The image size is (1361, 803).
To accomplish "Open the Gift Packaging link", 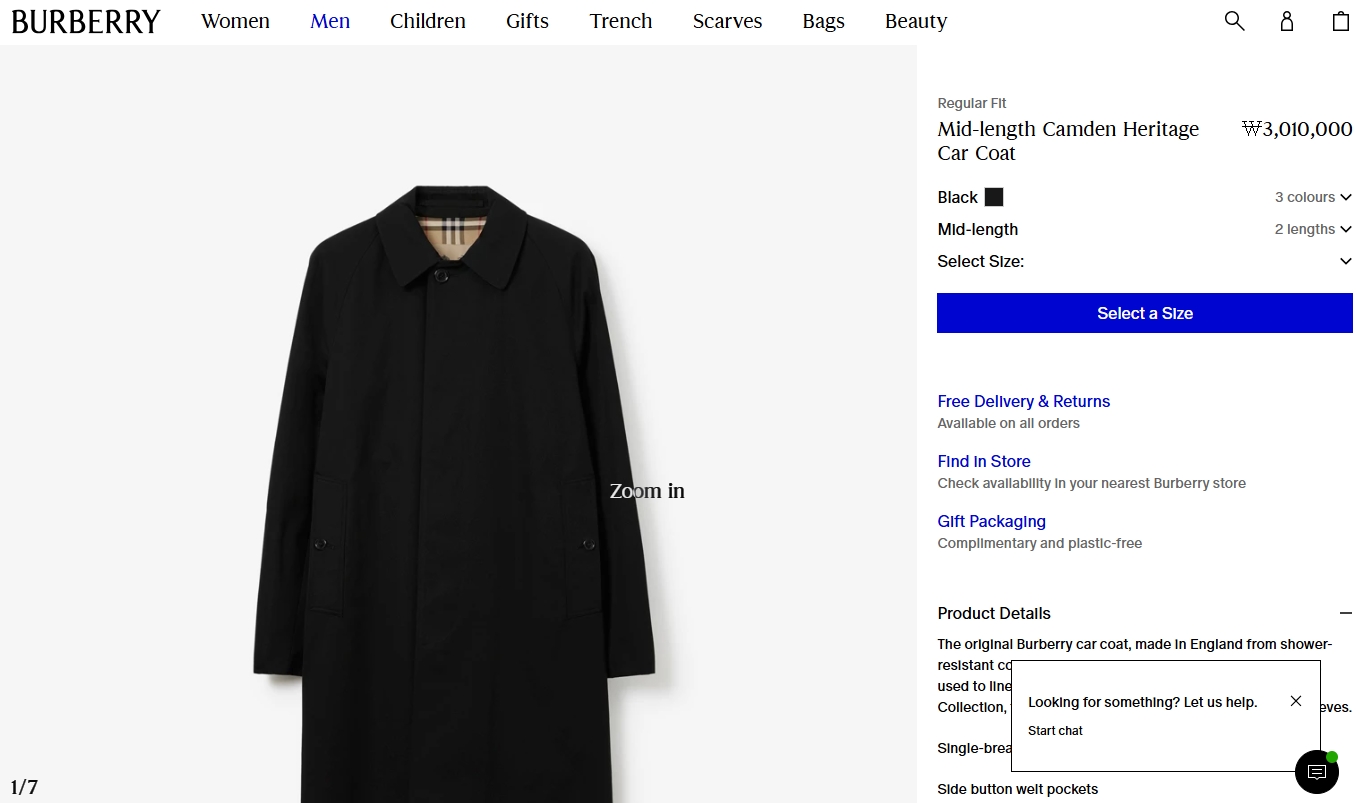I will pos(991,521).
